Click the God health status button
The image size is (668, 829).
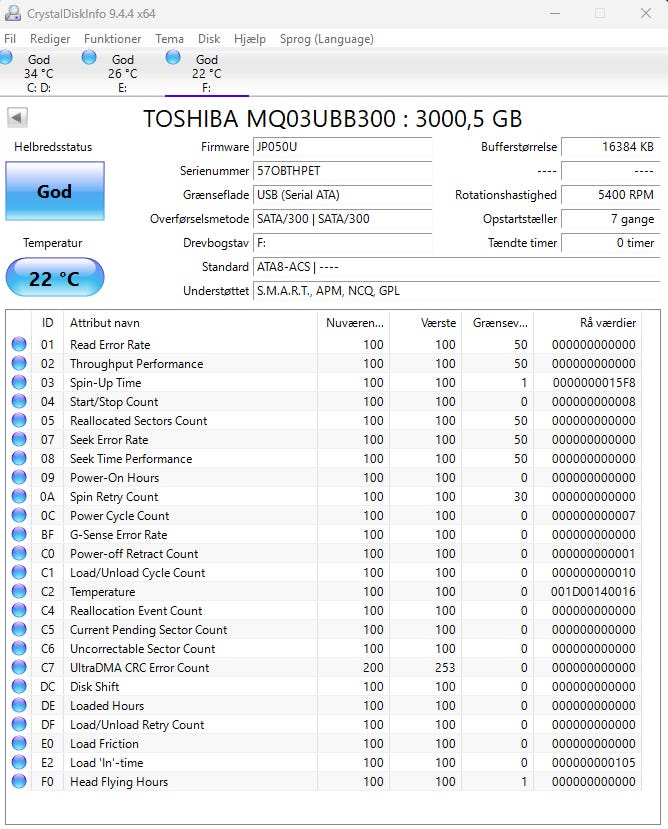pyautogui.click(x=55, y=191)
